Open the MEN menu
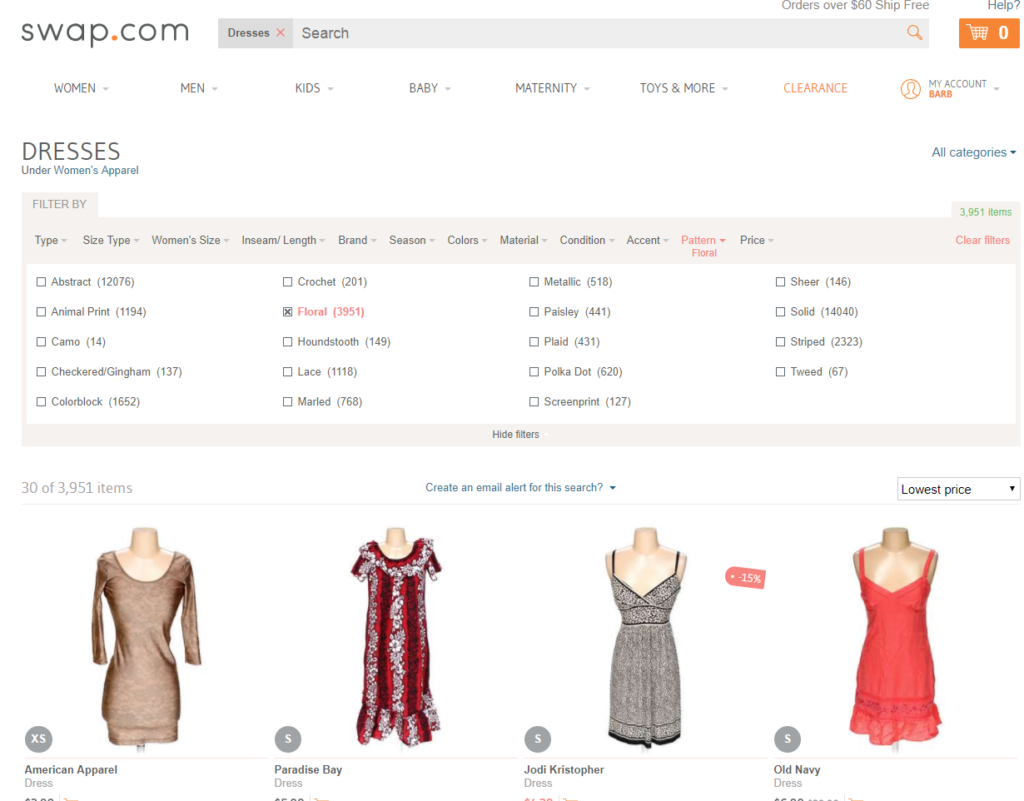This screenshot has width=1024, height=801. [199, 88]
